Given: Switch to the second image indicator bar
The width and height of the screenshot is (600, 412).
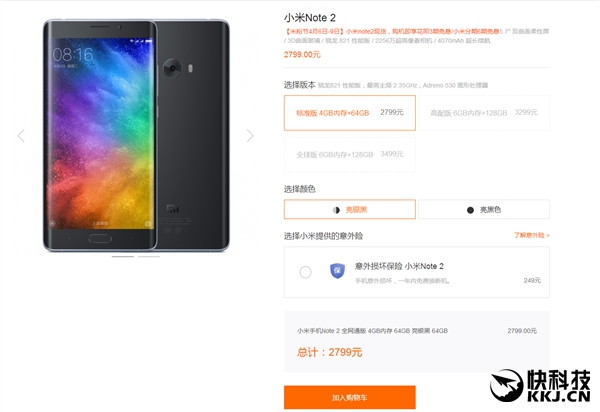Looking at the screenshot, I should click(149, 257).
